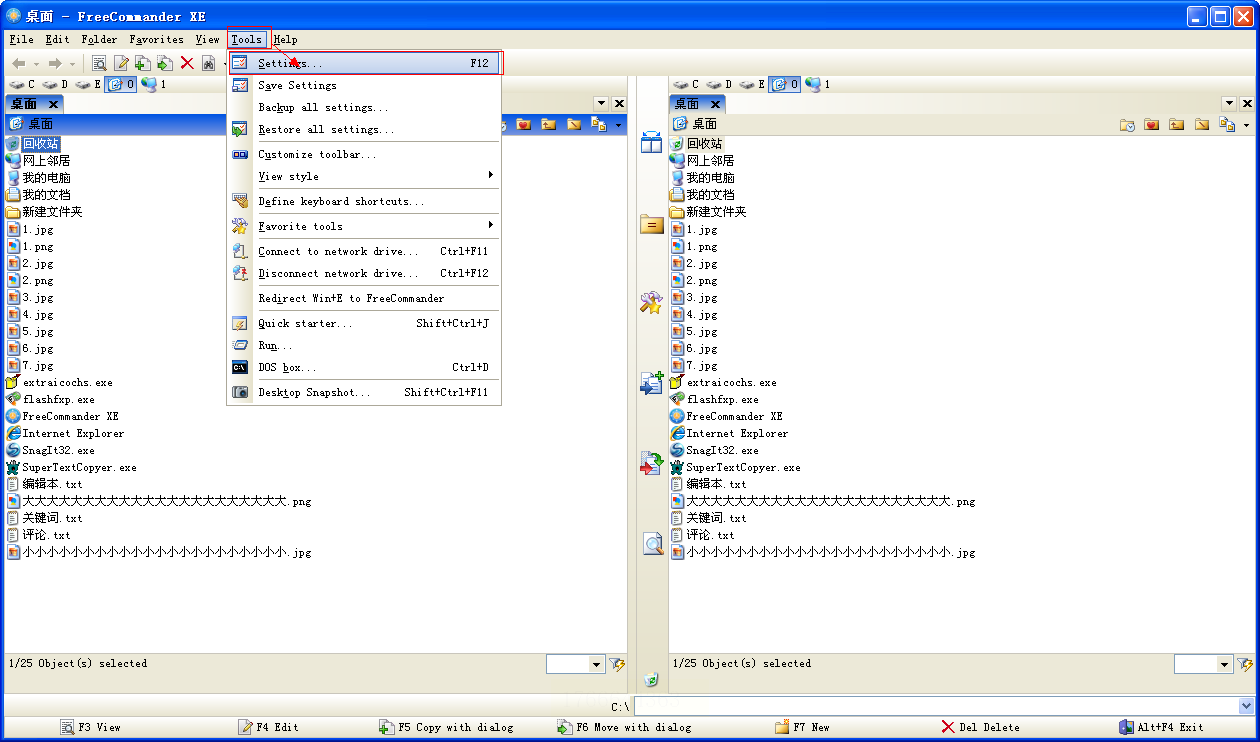
Task: Click the F3 View button
Action: (91, 727)
